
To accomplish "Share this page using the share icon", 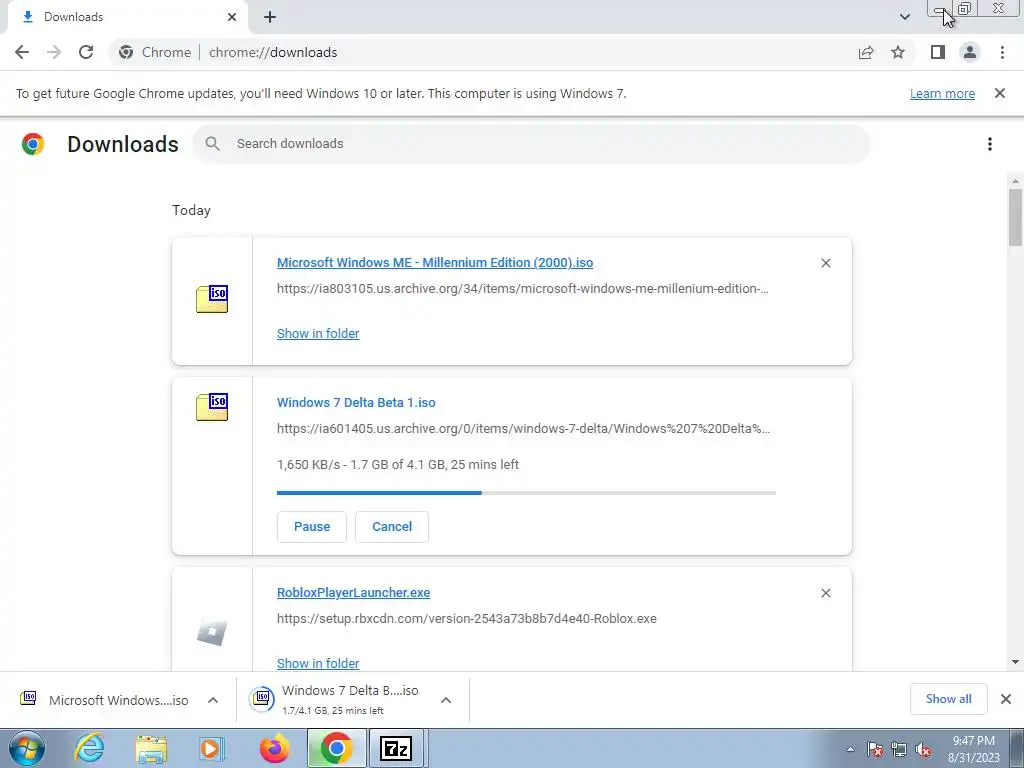I will click(866, 52).
